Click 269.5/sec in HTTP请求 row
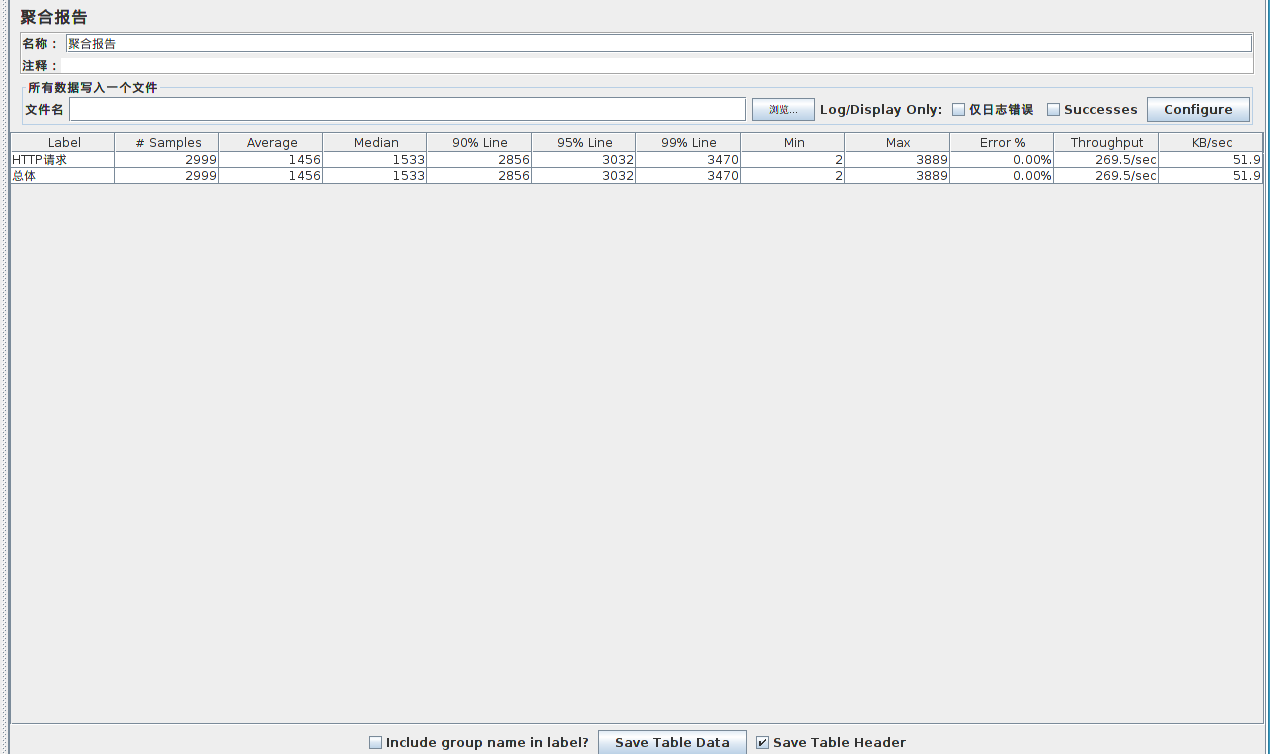Viewport: 1270px width, 754px height. point(1106,159)
